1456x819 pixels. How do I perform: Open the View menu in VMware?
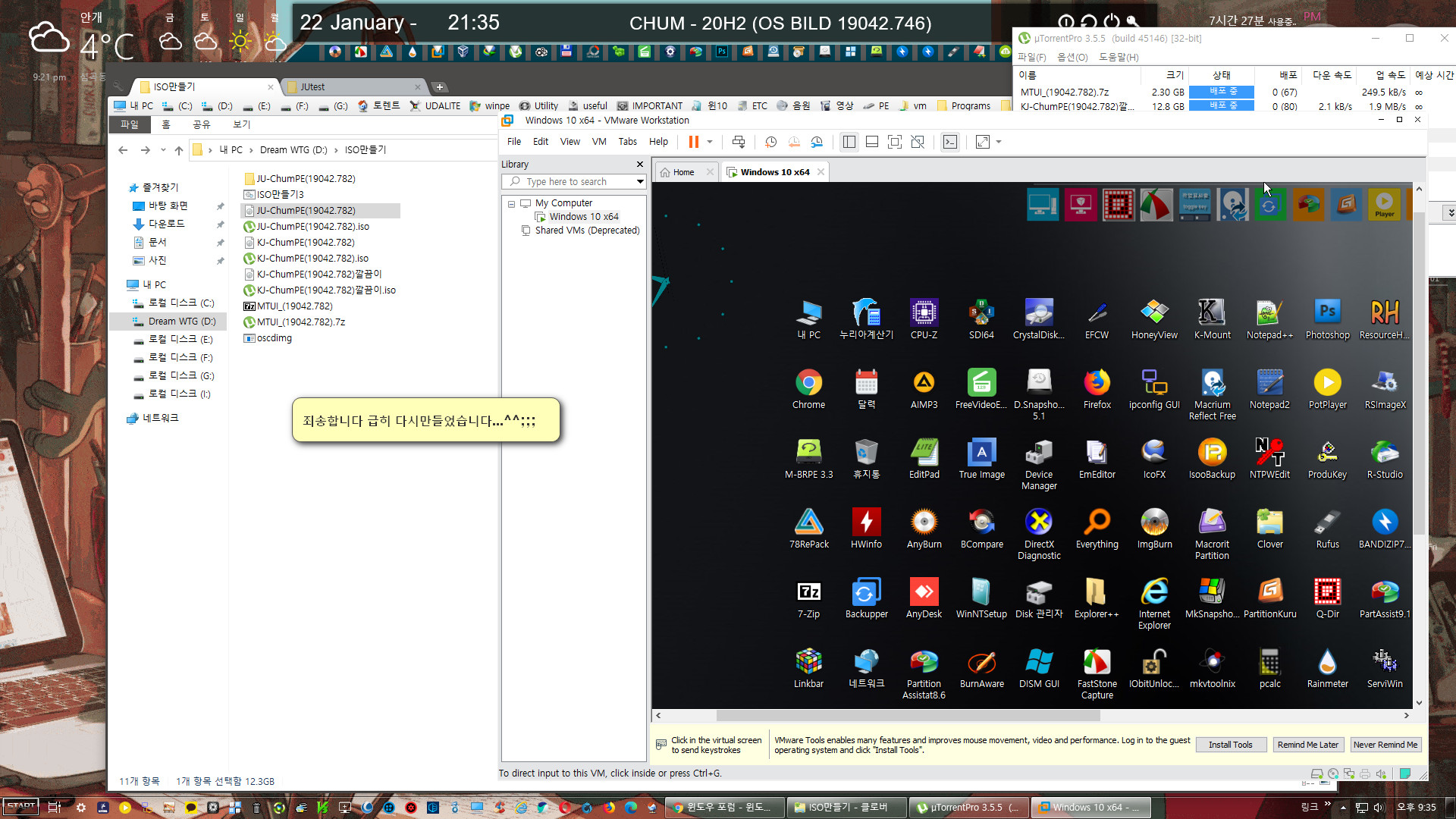coord(570,142)
